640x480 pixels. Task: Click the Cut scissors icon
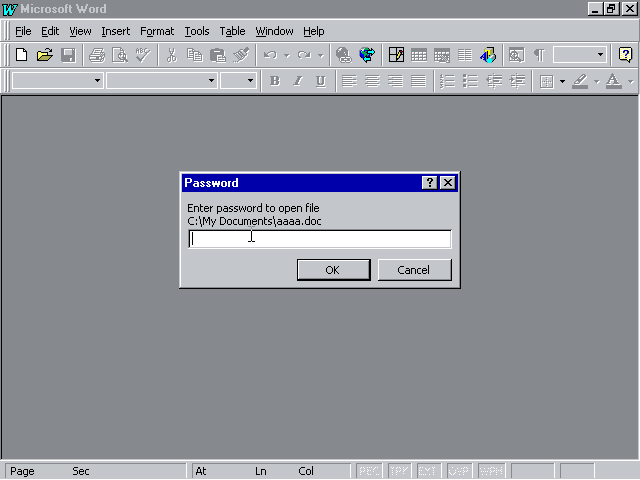172,55
